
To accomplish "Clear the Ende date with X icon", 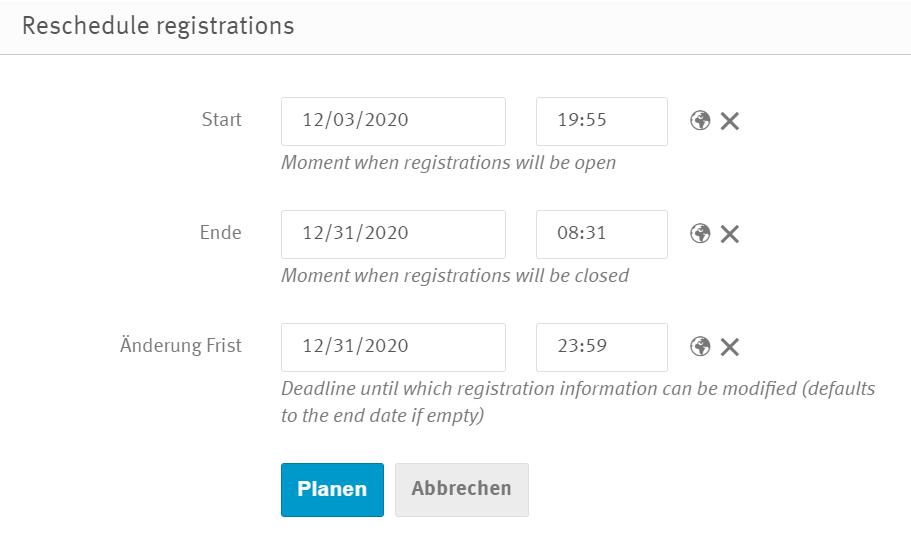I will (x=730, y=235).
